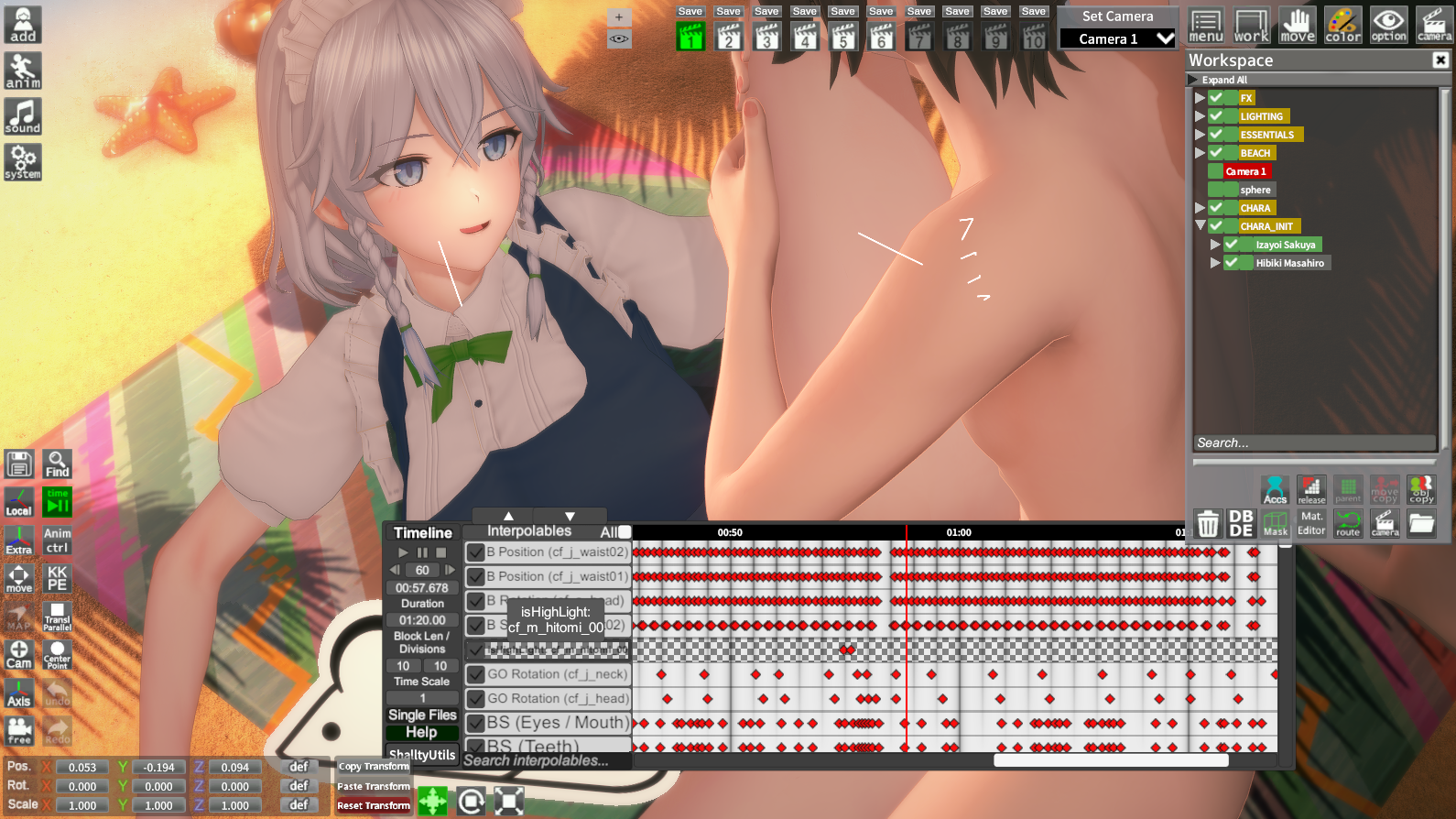Toggle visibility check of Izayoi Sakuya
The width and height of the screenshot is (1456, 819).
coord(1232,245)
